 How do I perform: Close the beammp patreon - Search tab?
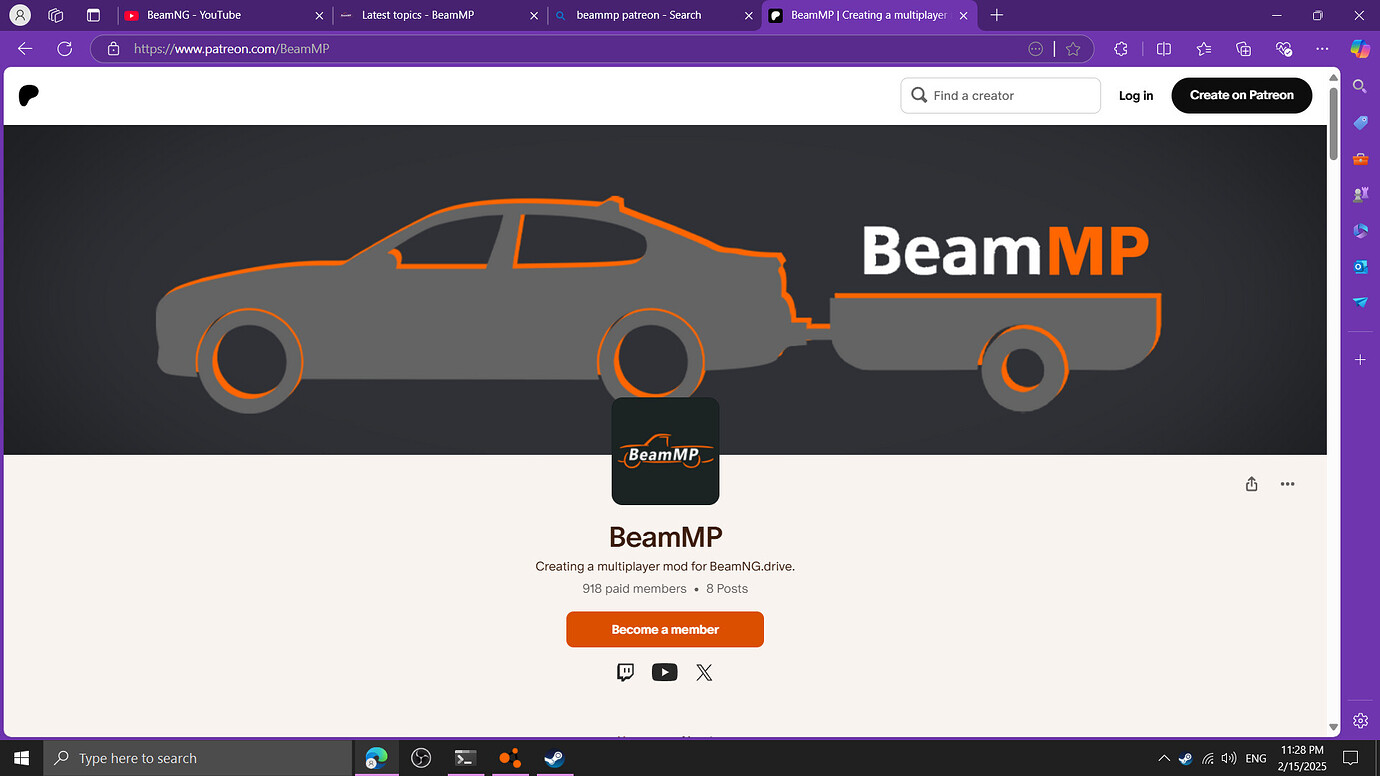coord(748,15)
